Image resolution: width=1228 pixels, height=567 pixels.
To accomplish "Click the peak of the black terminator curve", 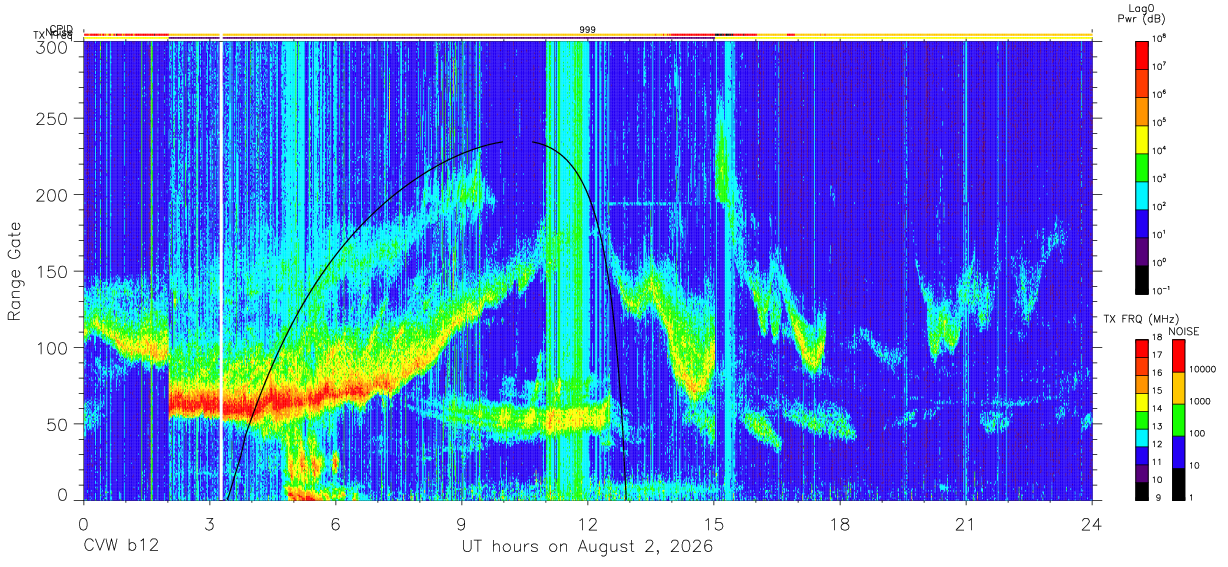I will click(x=518, y=141).
